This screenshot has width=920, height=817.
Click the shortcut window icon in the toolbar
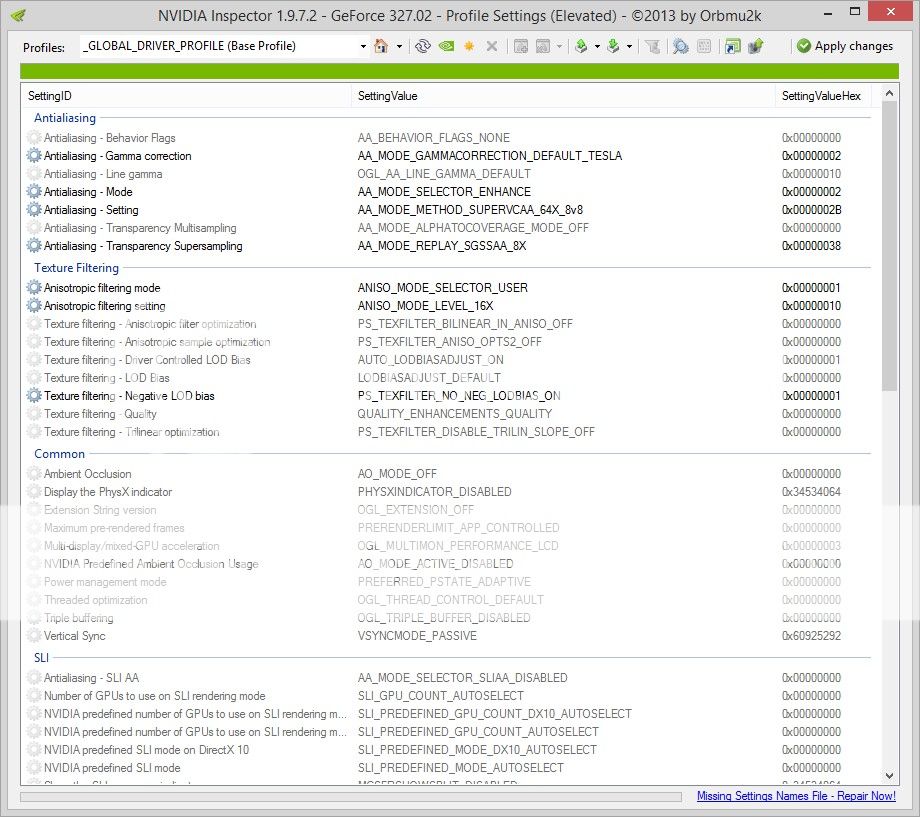732,46
